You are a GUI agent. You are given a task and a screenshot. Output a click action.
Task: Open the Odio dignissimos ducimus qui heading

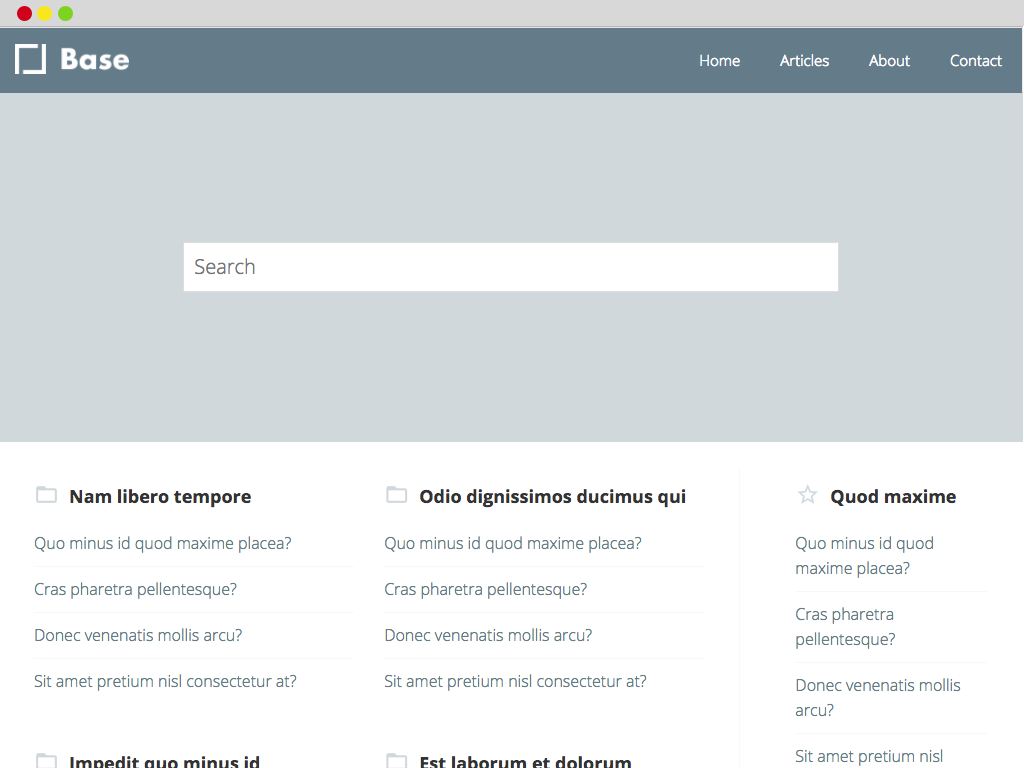pyautogui.click(x=552, y=497)
